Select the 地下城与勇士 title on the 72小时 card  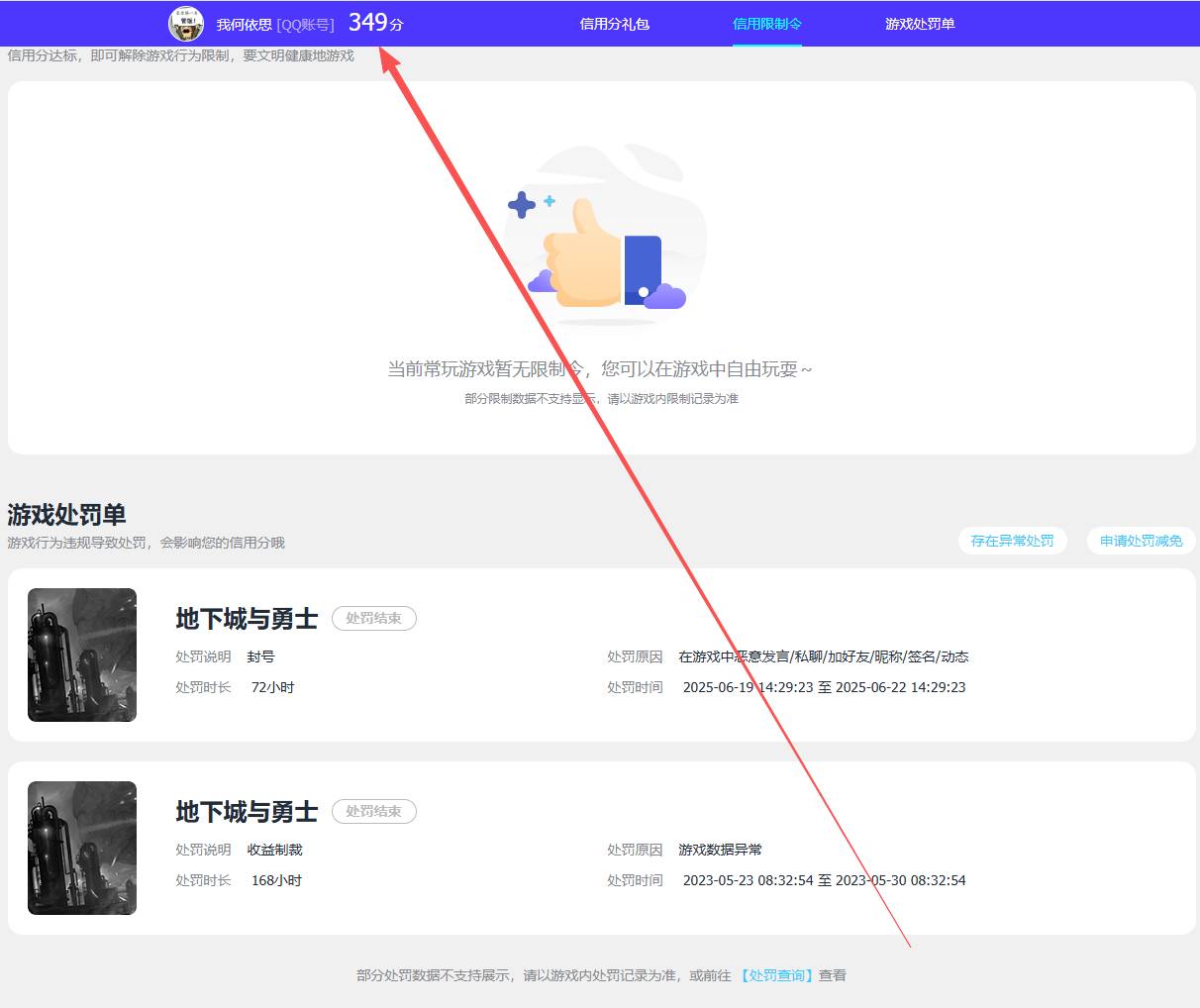(x=247, y=619)
